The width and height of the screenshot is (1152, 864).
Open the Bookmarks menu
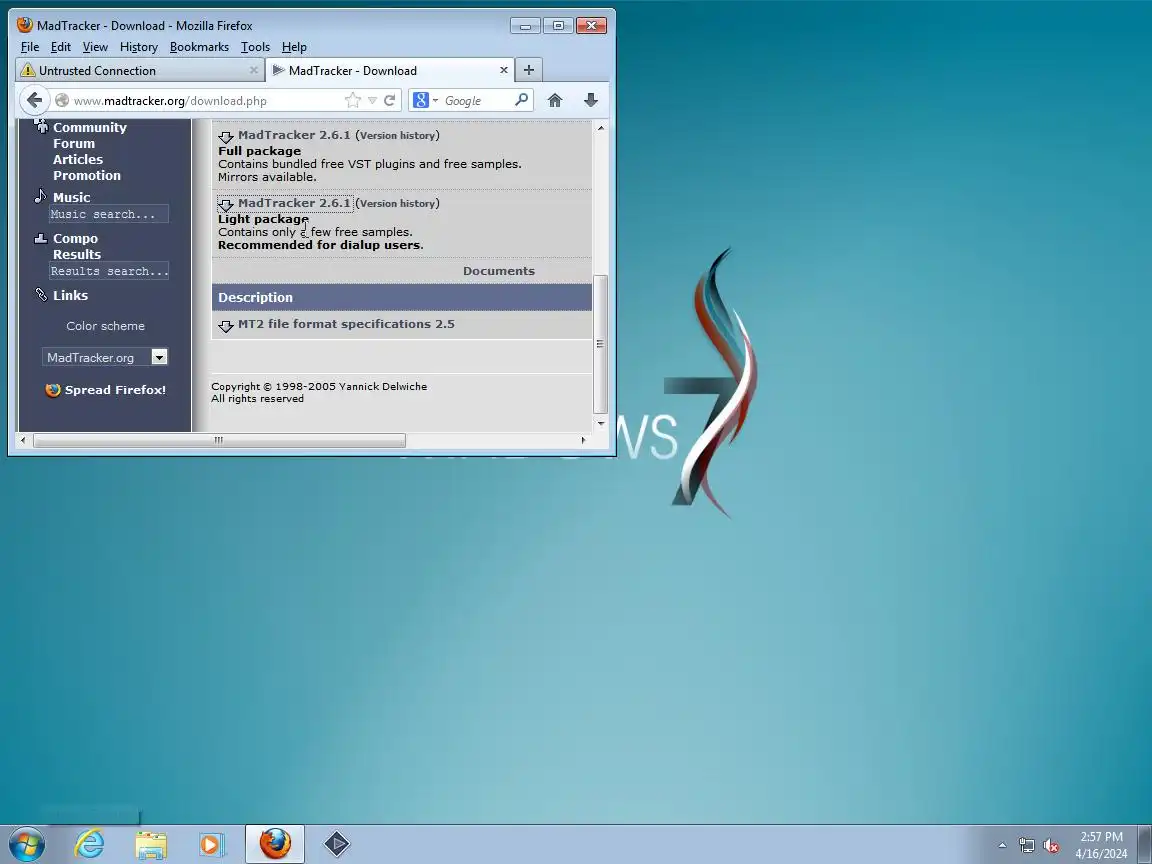pyautogui.click(x=199, y=47)
